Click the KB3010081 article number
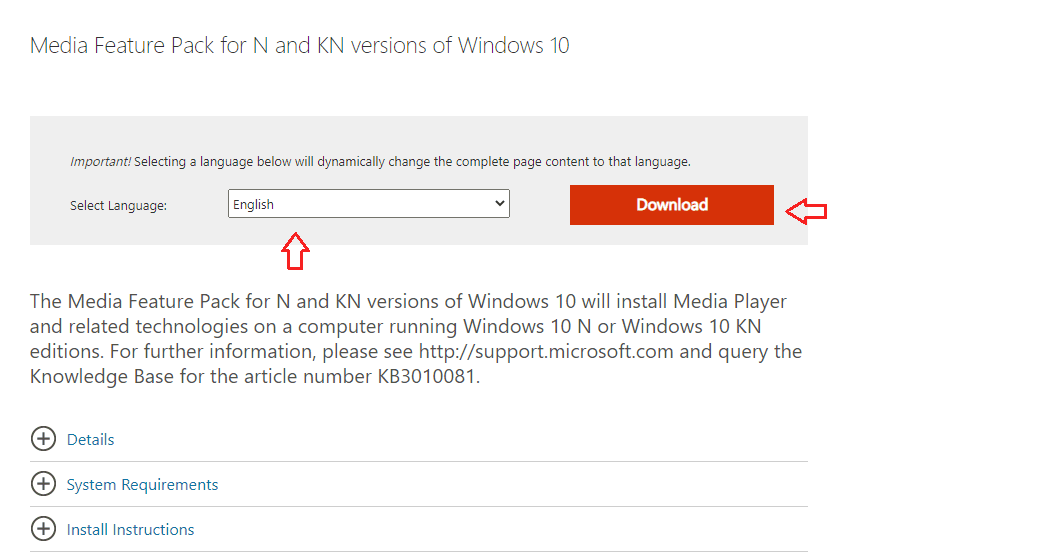The image size is (1050, 558). pyautogui.click(x=427, y=376)
